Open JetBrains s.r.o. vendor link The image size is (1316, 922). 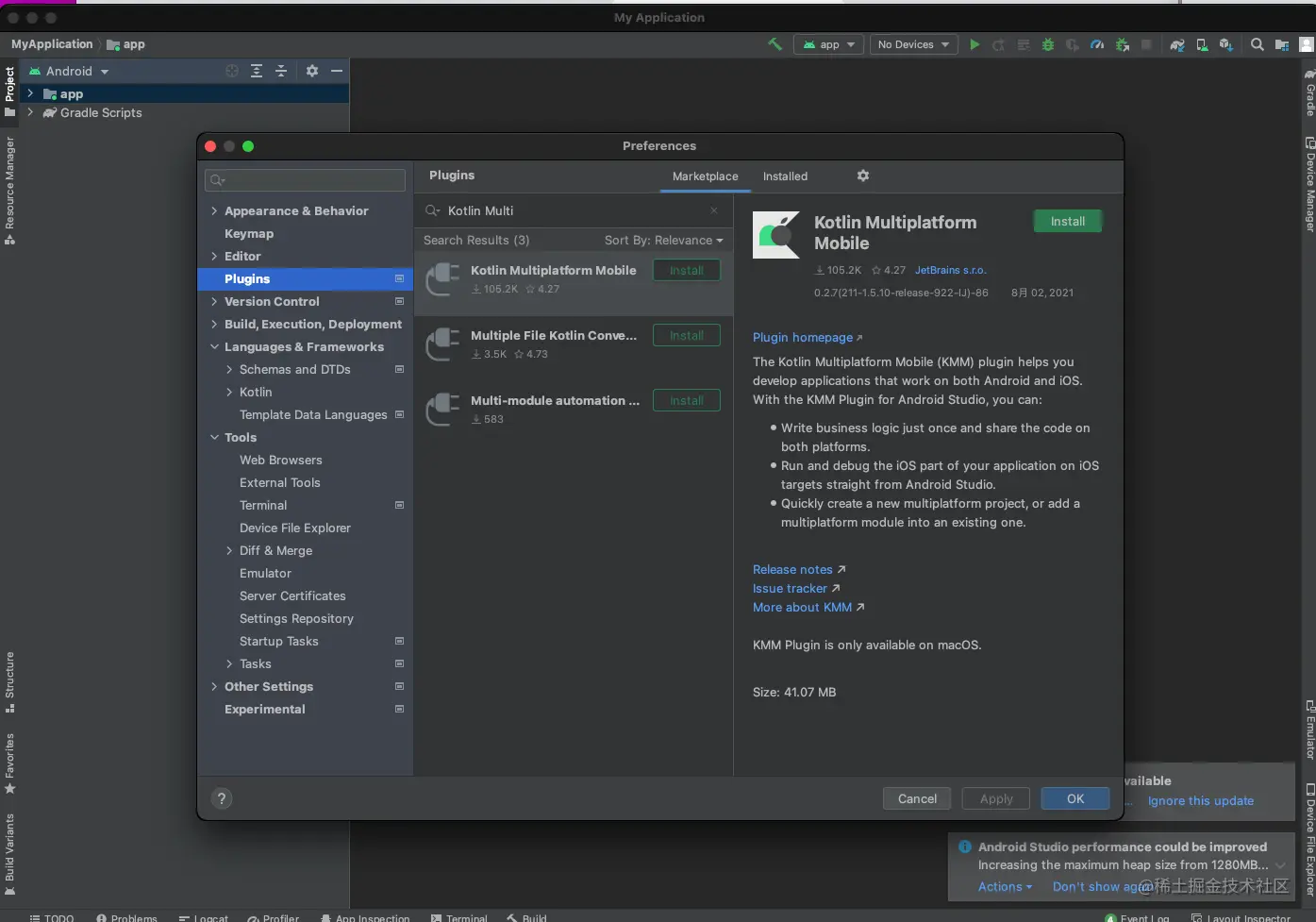(x=950, y=270)
